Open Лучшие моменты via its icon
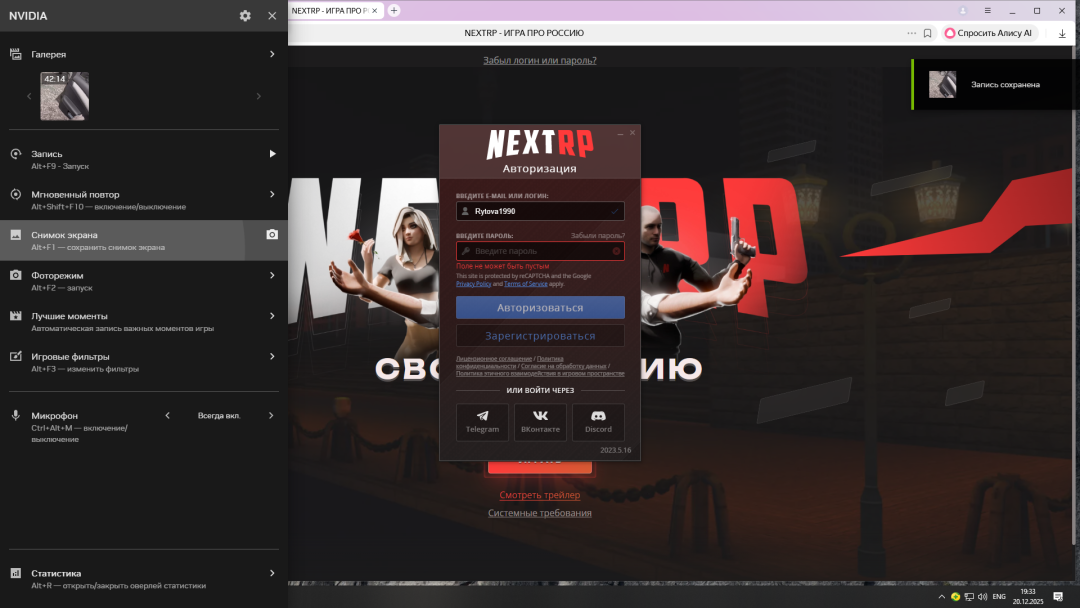 14,315
